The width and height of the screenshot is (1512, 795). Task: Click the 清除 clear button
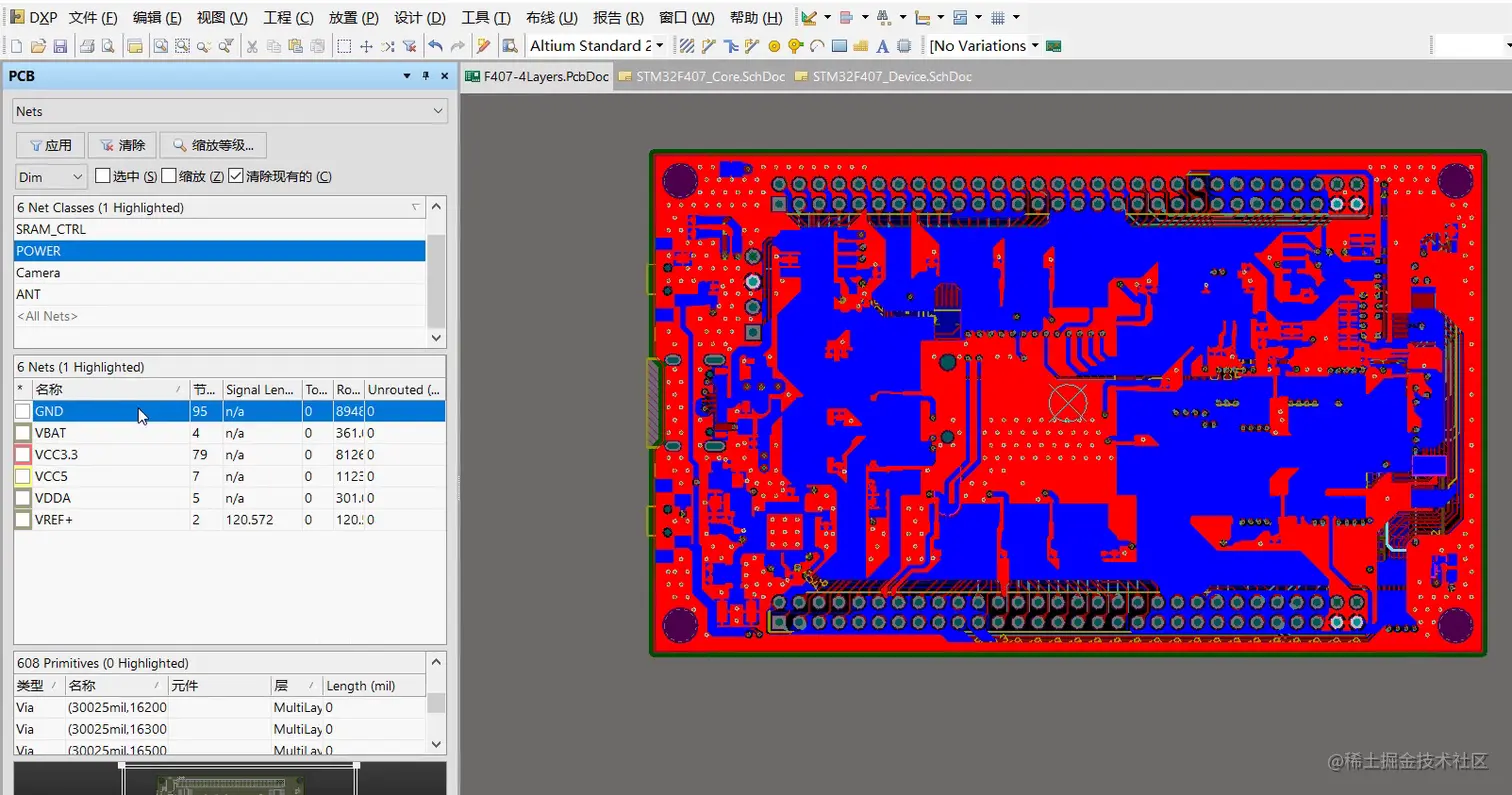coord(122,145)
